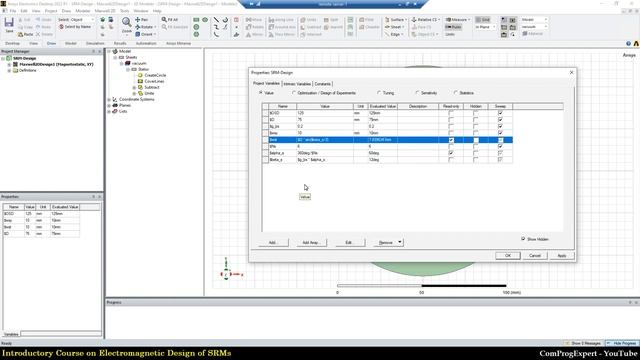Toggle the Grid button in the ribbon
This screenshot has width=640, height=360.
tap(483, 20)
